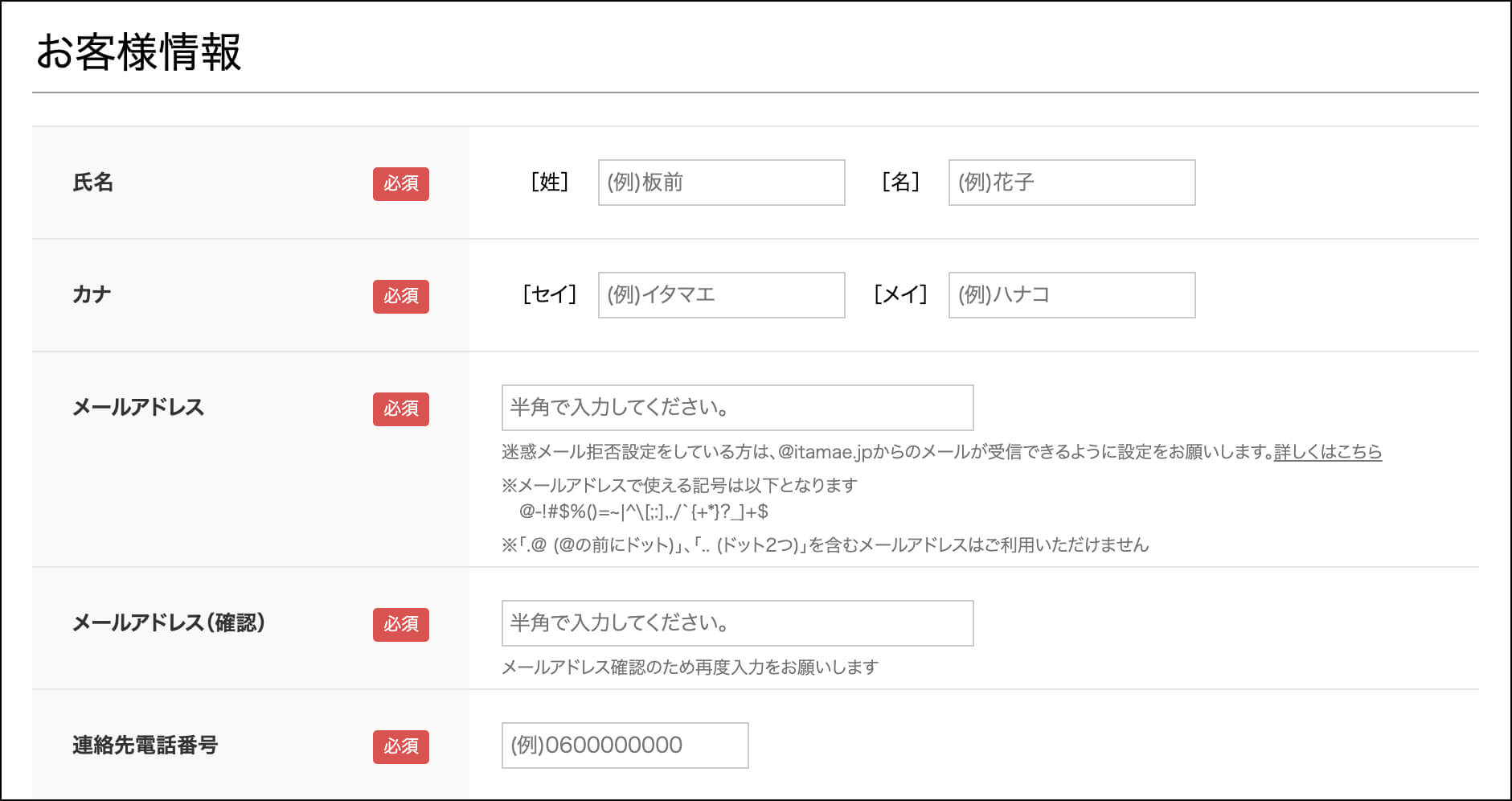Screen dimensions: 1512x801
Task: Click the 氏名 row label
Action: (x=92, y=183)
